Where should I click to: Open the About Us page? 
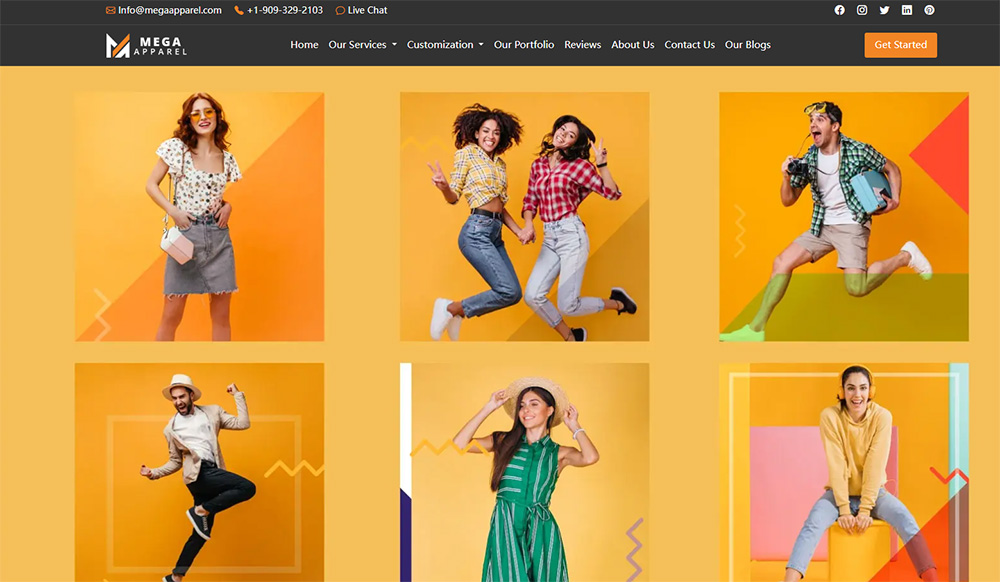click(632, 45)
